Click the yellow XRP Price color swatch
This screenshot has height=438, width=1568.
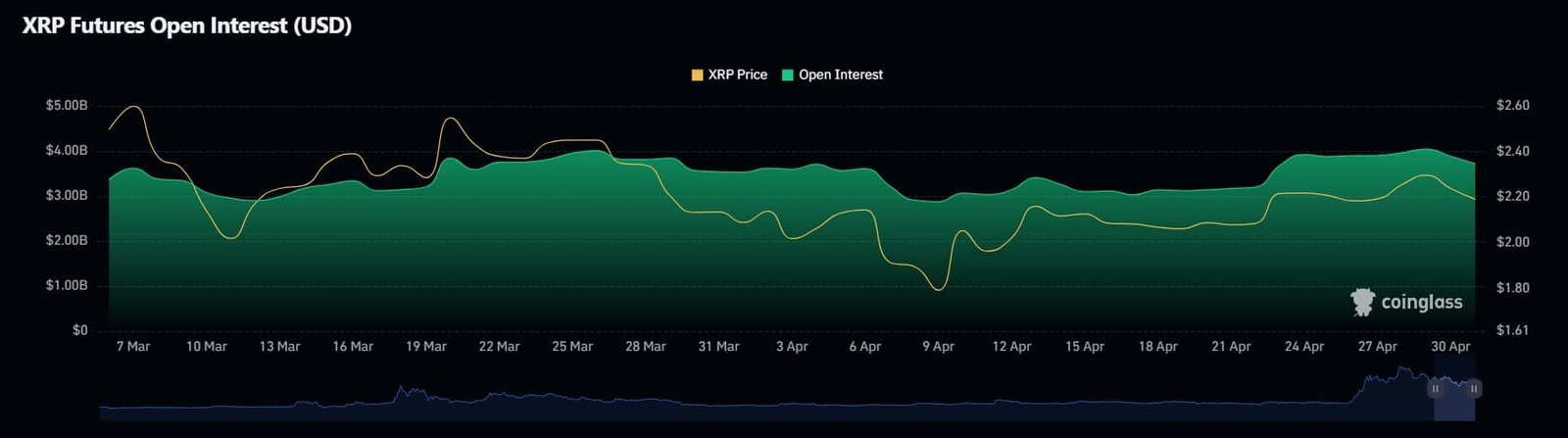tap(698, 74)
